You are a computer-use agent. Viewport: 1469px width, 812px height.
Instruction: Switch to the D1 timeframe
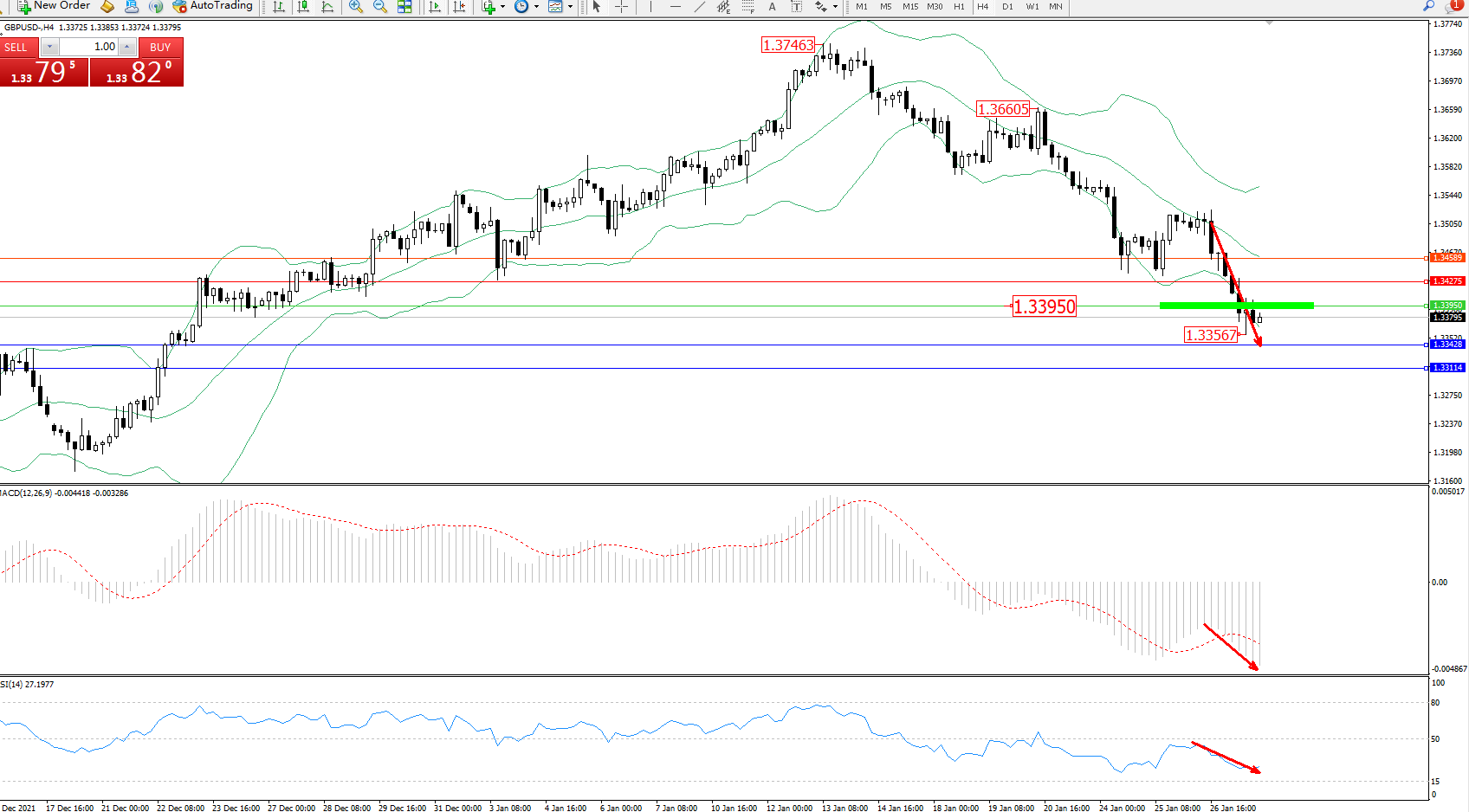coord(1007,6)
